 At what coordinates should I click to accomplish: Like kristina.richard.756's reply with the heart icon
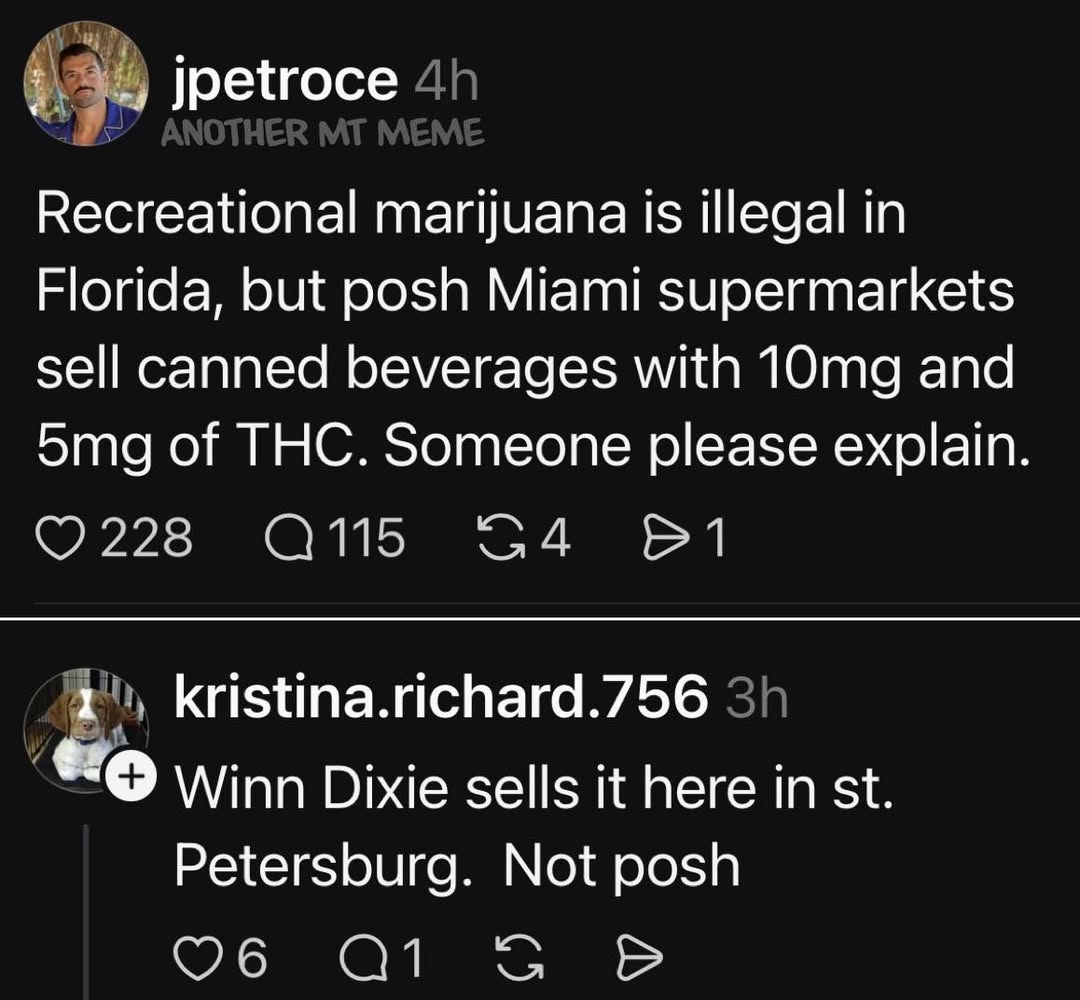197,960
